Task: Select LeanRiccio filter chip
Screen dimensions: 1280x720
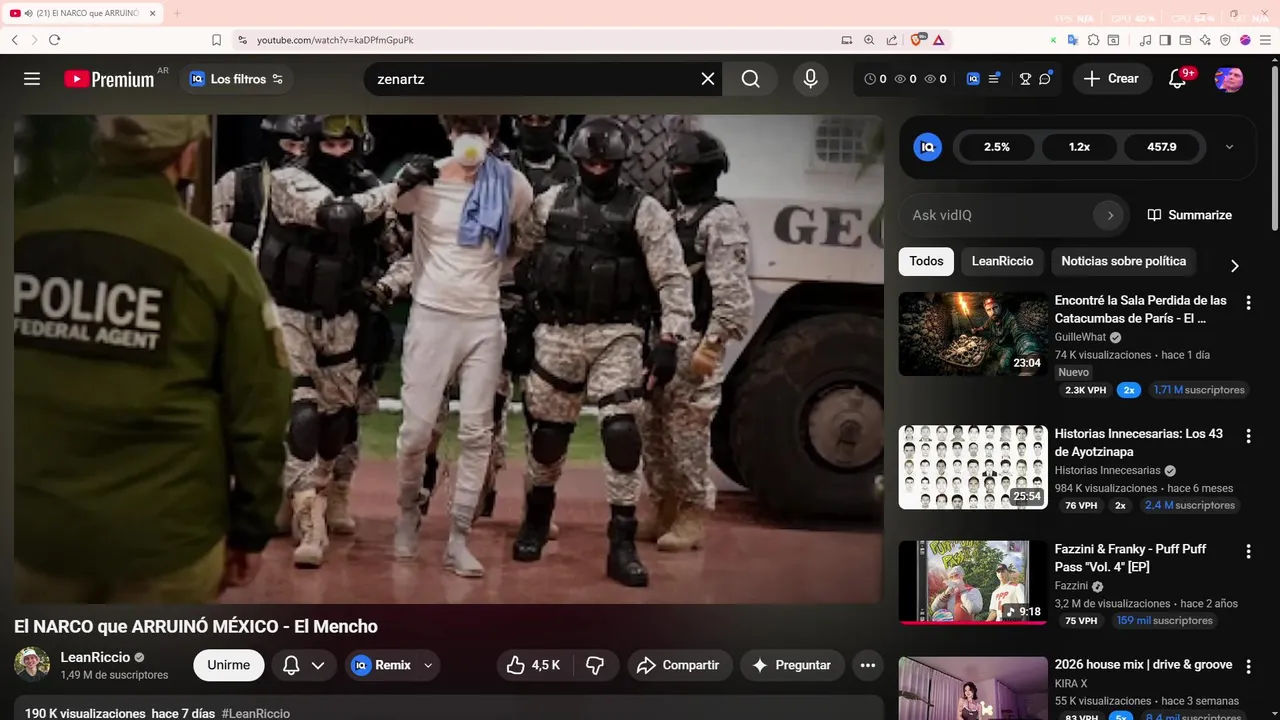Action: 1002,261
